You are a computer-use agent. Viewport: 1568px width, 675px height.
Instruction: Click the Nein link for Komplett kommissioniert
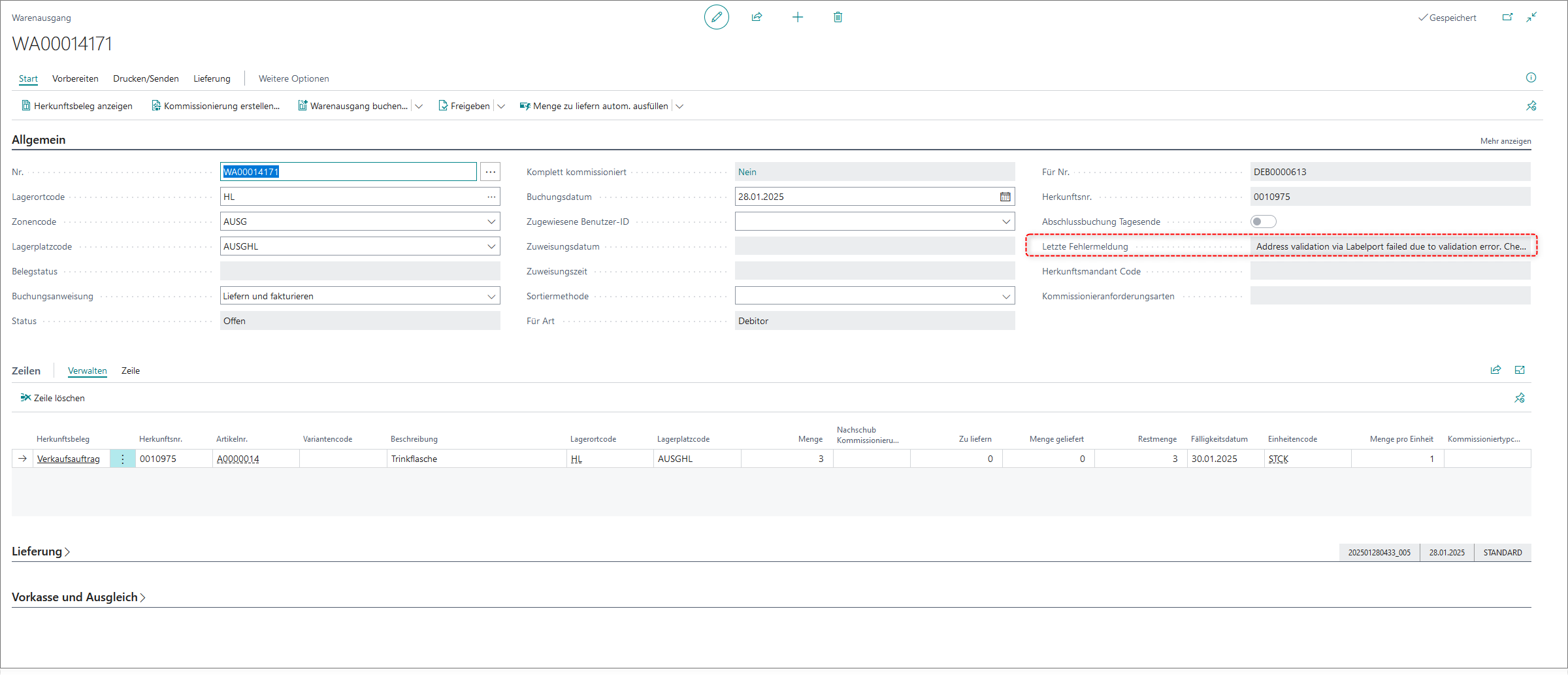(747, 172)
